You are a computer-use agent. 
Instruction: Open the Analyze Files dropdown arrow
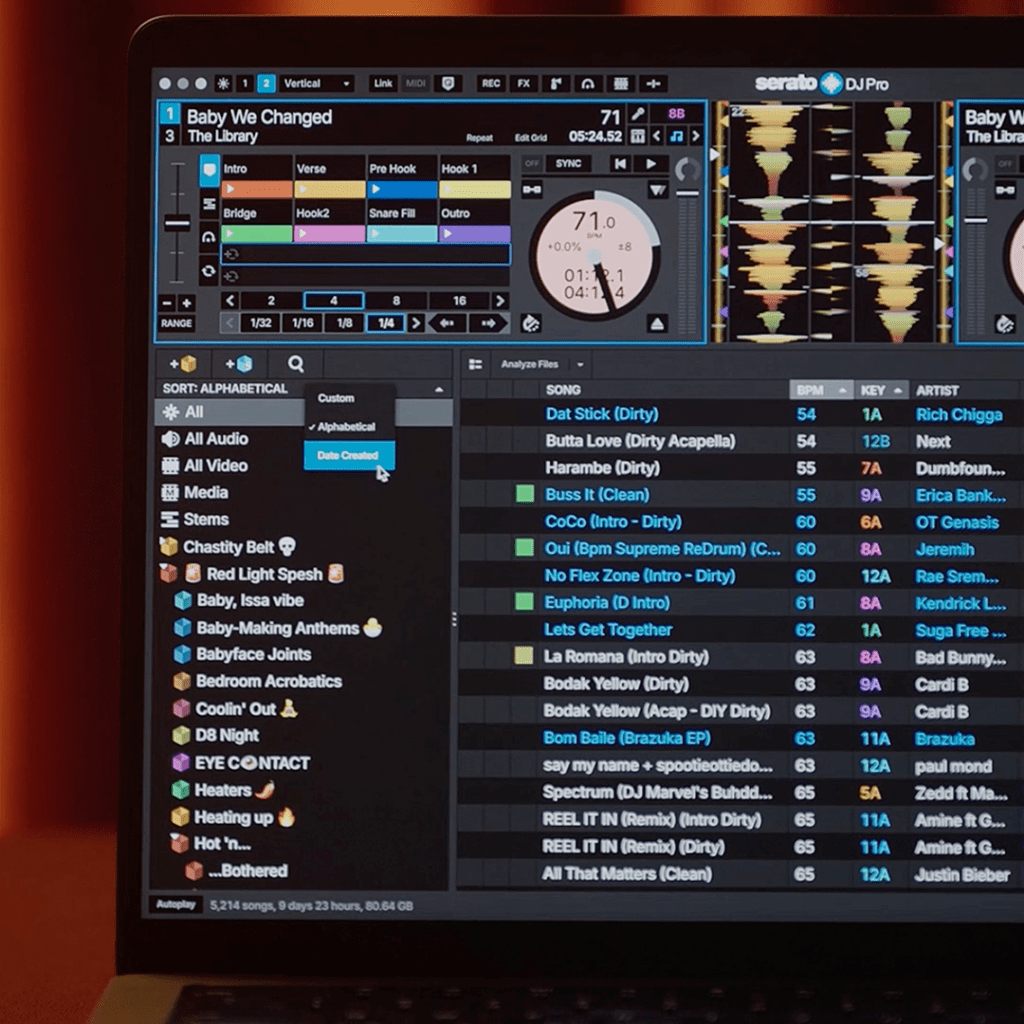(x=580, y=364)
